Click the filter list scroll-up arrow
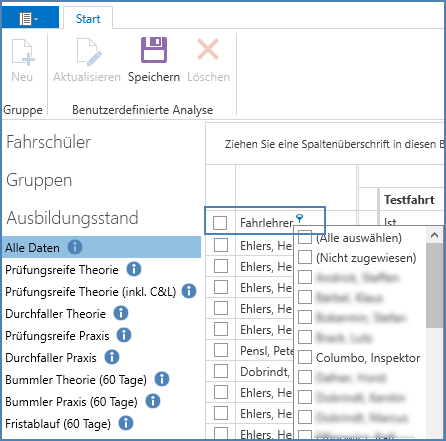Image resolution: width=446 pixels, height=441 pixels. click(x=434, y=235)
